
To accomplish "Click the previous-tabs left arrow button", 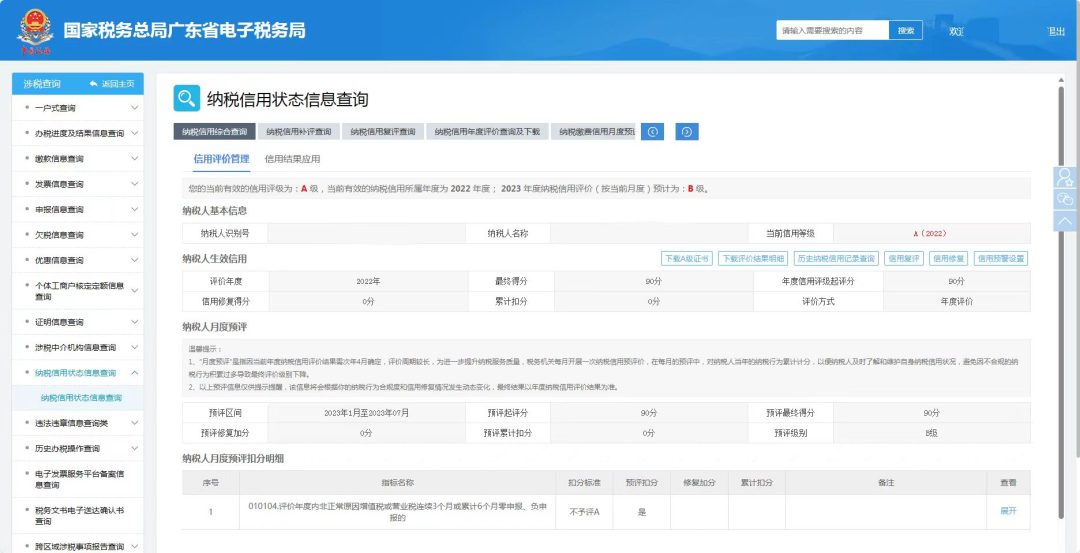I will point(652,132).
